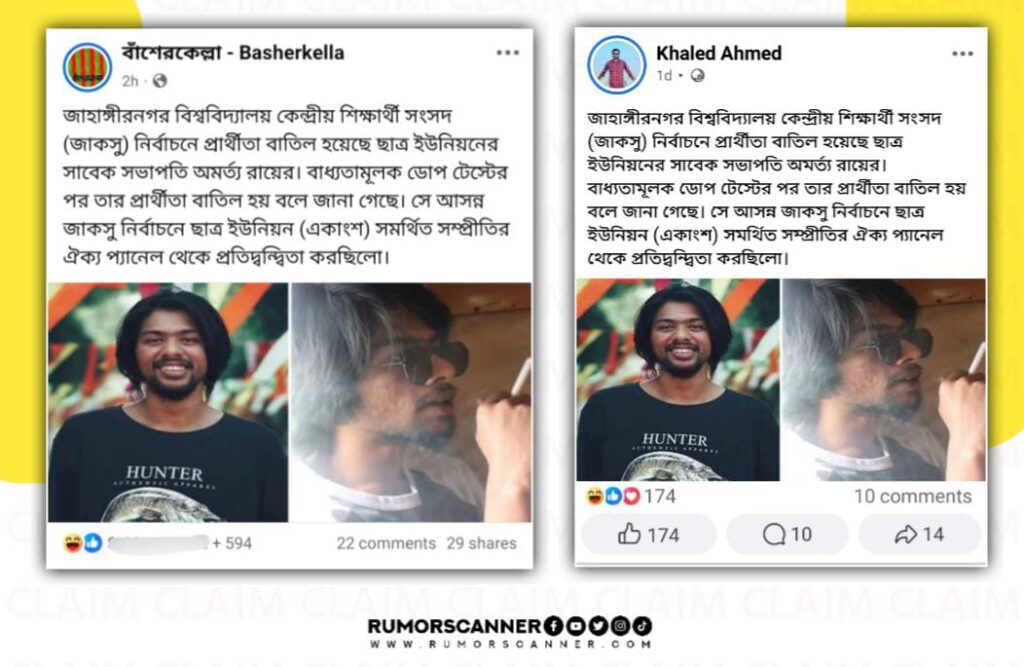The image size is (1024, 667).
Task: Open the HUNTER shirt photo in the left post
Action: click(x=168, y=402)
